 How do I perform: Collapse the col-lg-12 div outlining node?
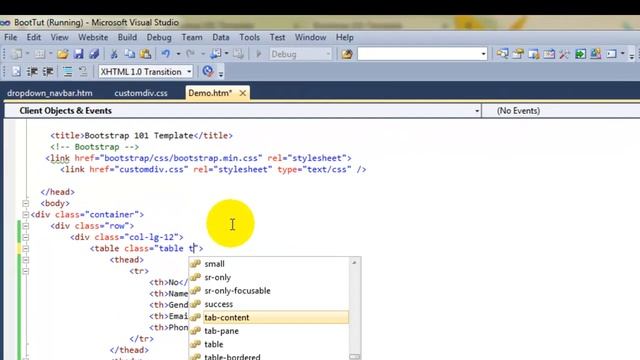(x=26, y=237)
